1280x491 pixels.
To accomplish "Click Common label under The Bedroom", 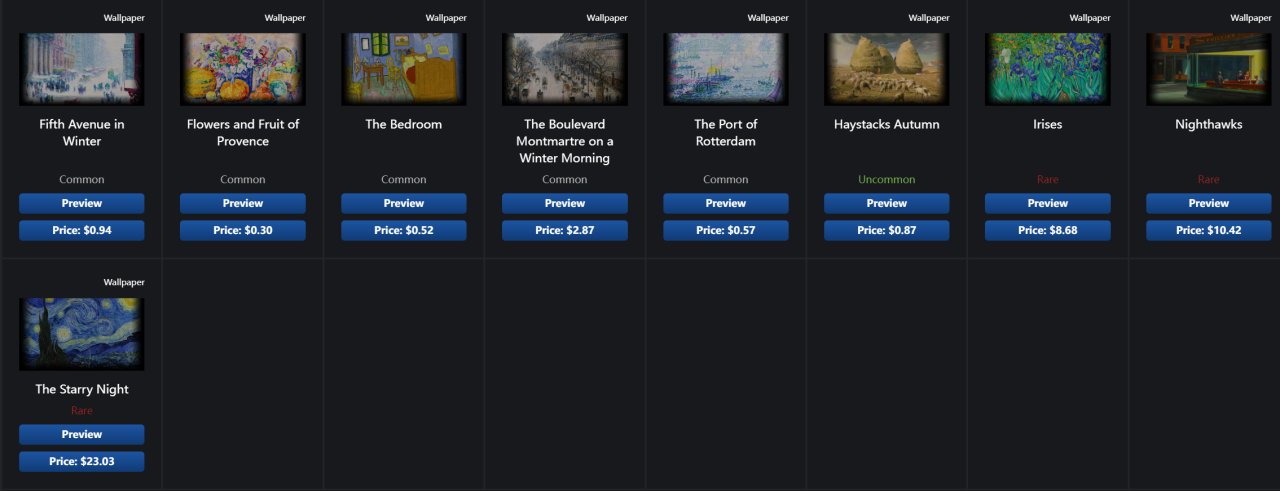I will [x=404, y=180].
